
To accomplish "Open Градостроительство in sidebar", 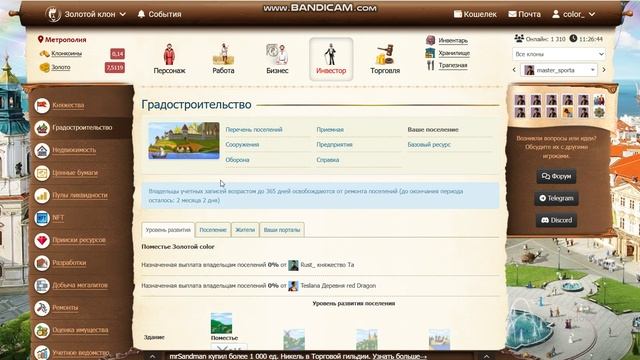I will tap(82, 128).
